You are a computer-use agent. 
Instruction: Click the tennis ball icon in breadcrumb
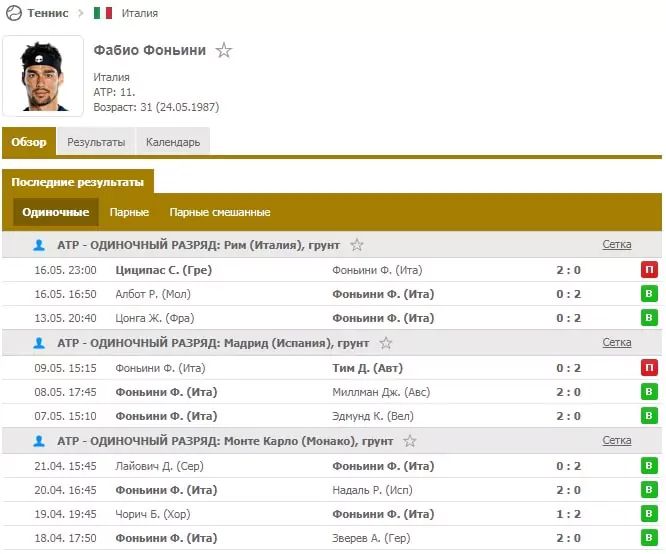14,13
